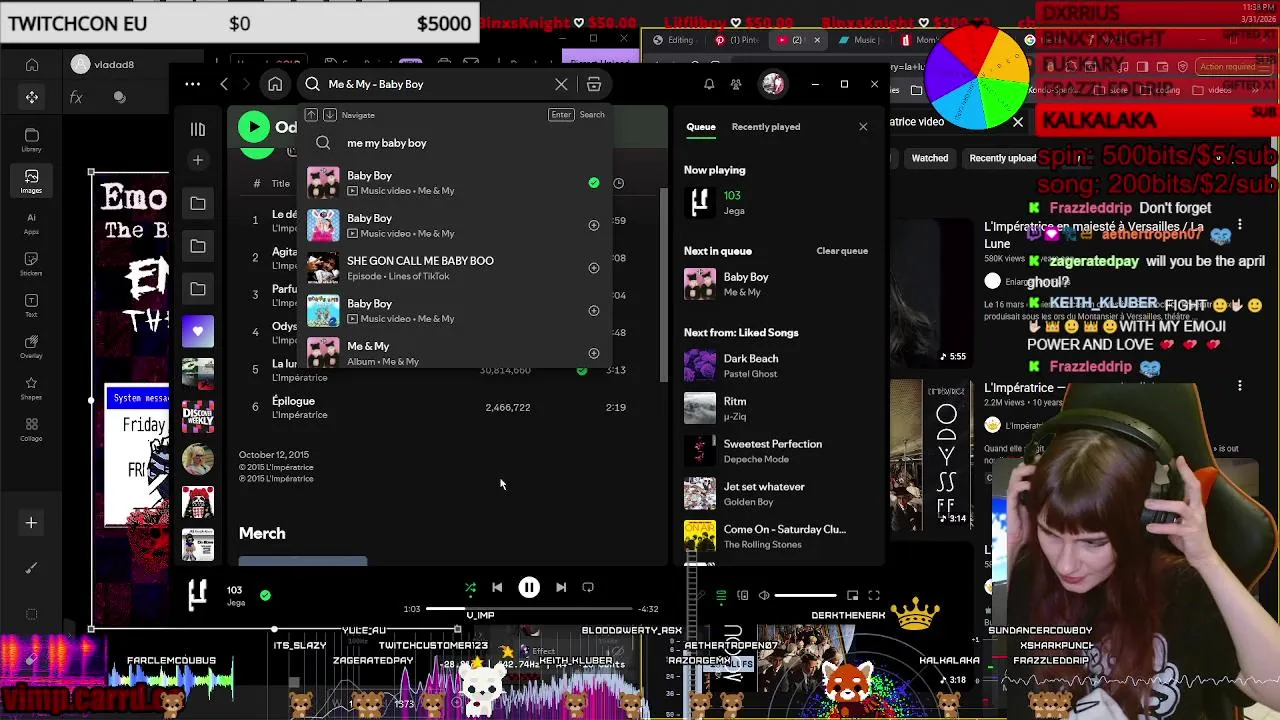Add second Baby Boy result to library
This screenshot has width=1280, height=720.
pos(594,225)
